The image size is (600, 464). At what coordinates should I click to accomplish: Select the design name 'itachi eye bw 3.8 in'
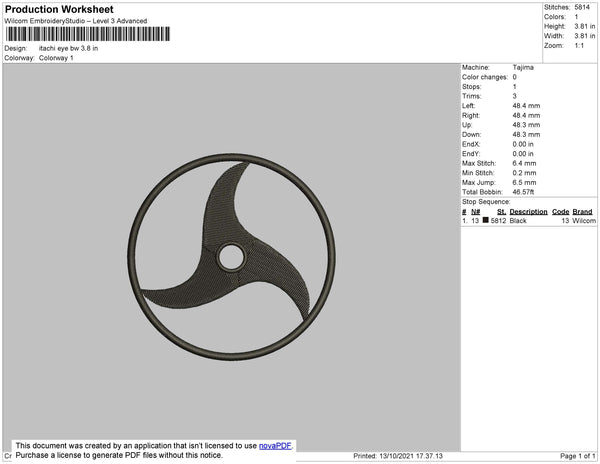[x=68, y=49]
